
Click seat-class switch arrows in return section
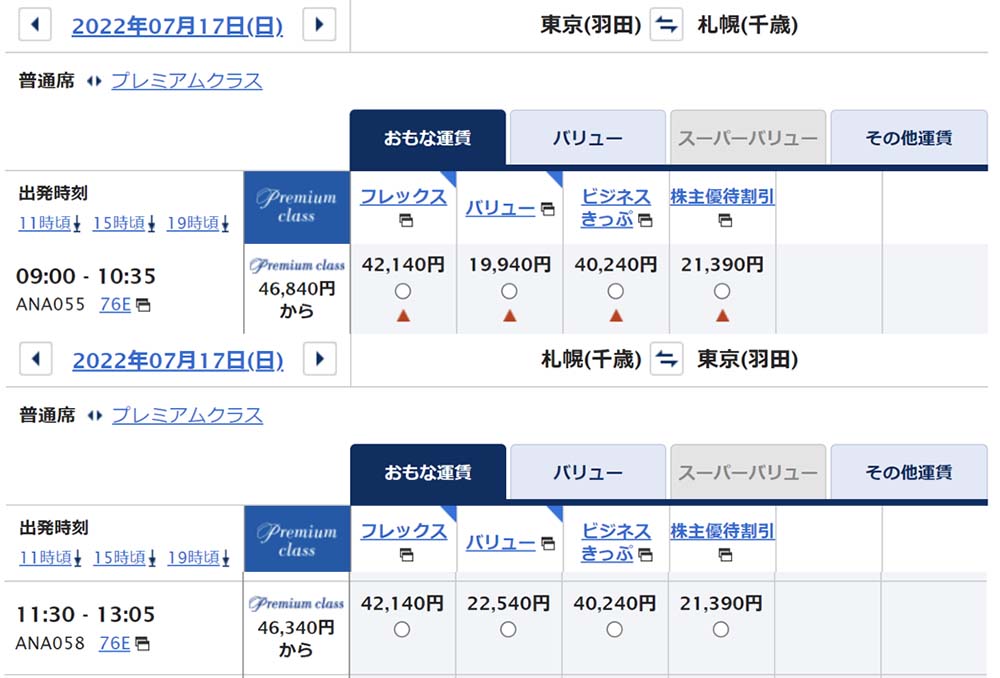95,415
